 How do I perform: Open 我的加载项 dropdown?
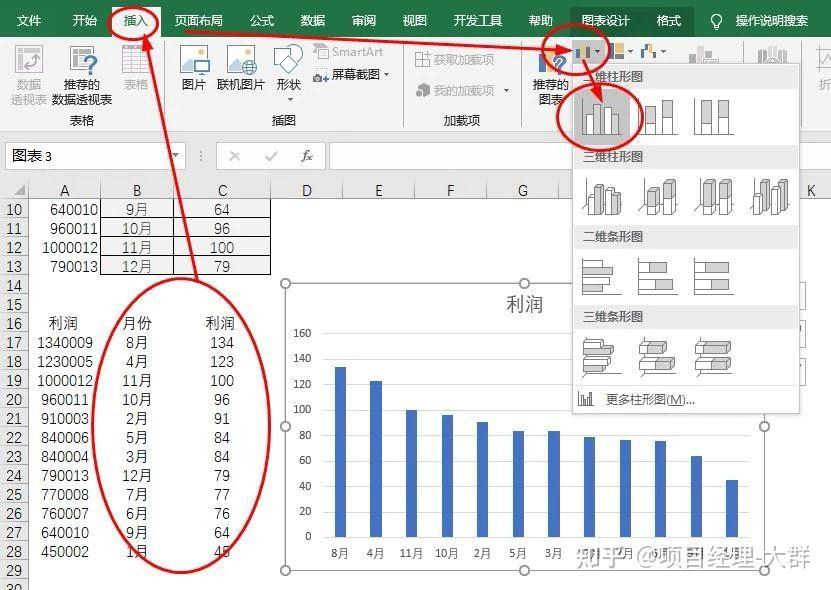click(462, 90)
